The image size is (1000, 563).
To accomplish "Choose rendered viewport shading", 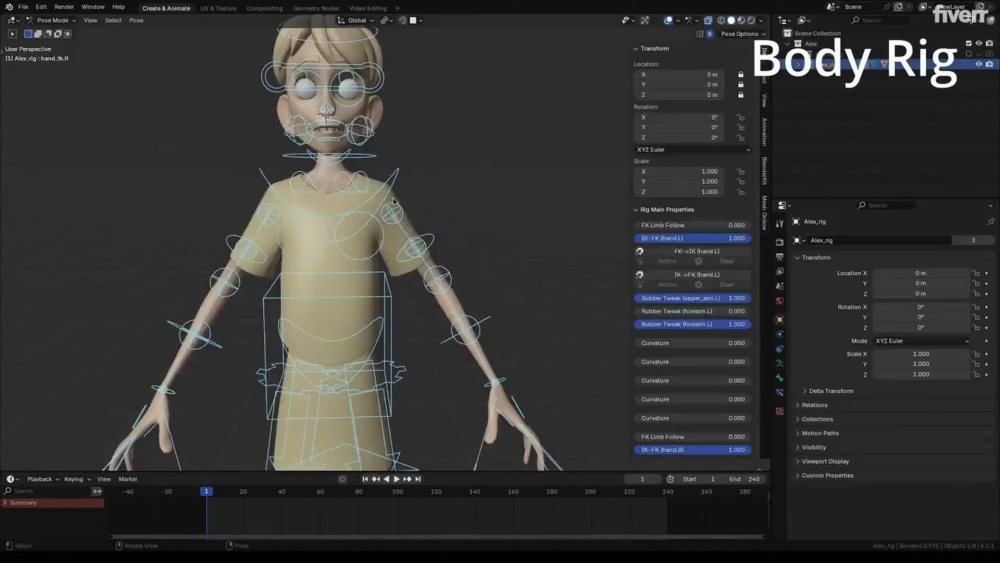I will pyautogui.click(x=751, y=20).
